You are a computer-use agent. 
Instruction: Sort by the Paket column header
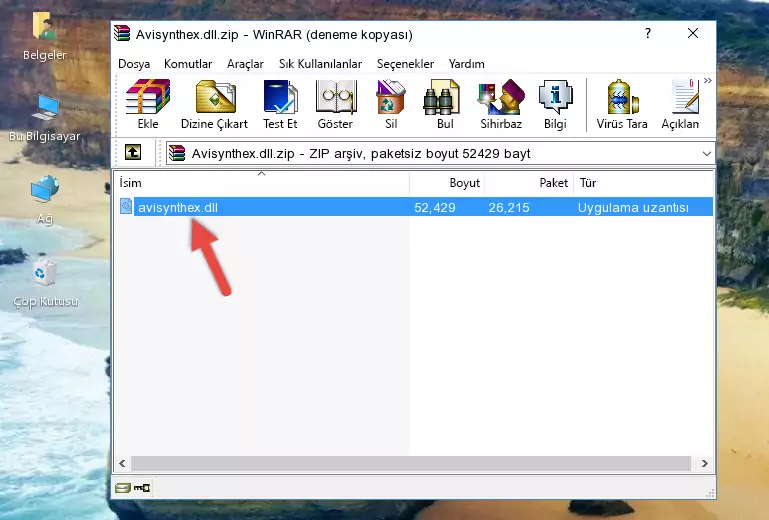[529, 183]
